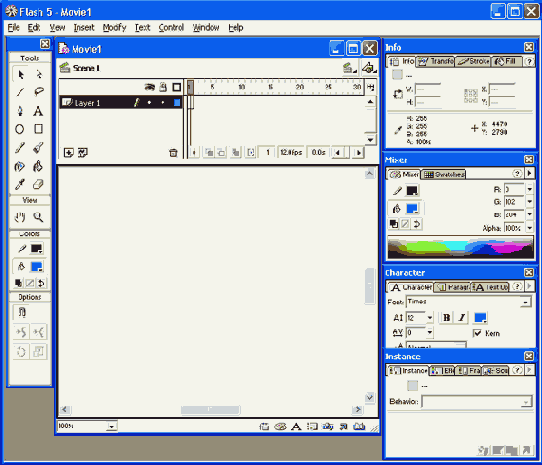Toggle lock all layers padlock icon
Image resolution: width=542 pixels, height=465 pixels.
[x=163, y=87]
